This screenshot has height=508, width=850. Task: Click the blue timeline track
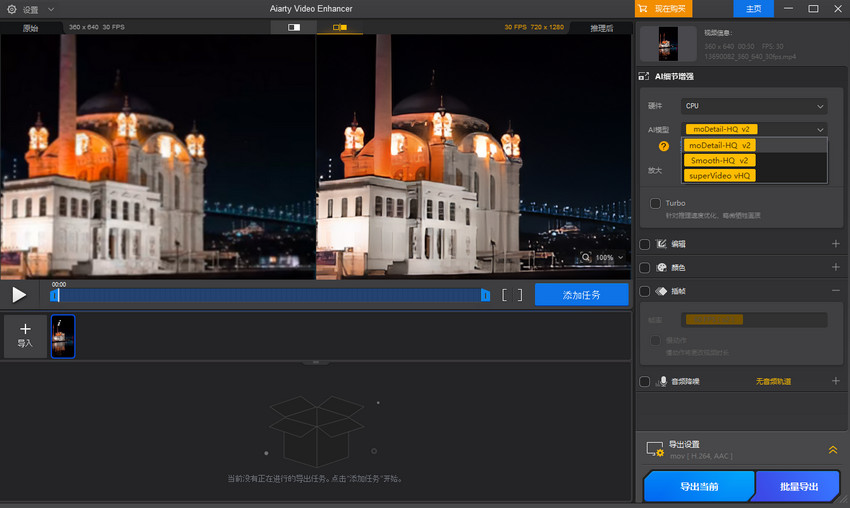[x=269, y=295]
